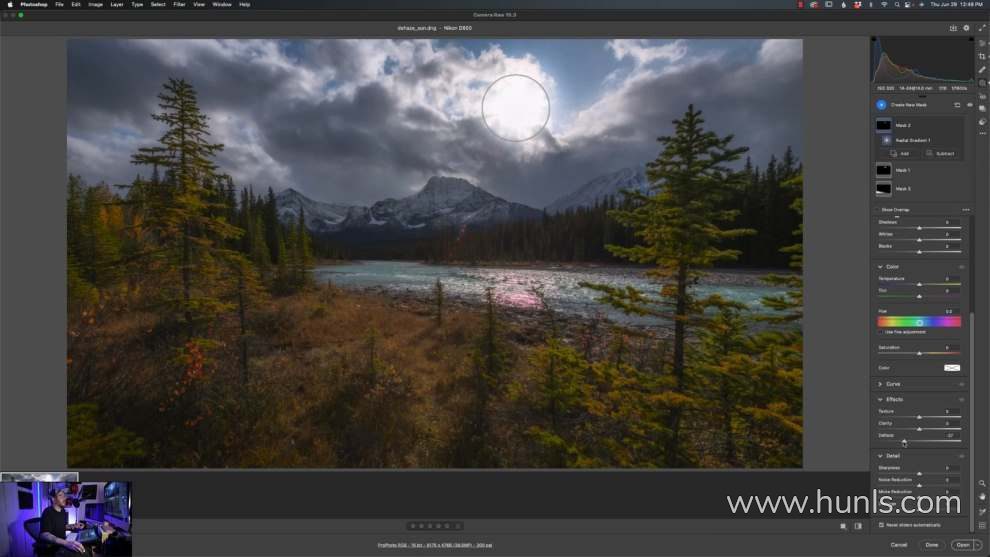Collapse the Color section chevron

point(880,267)
